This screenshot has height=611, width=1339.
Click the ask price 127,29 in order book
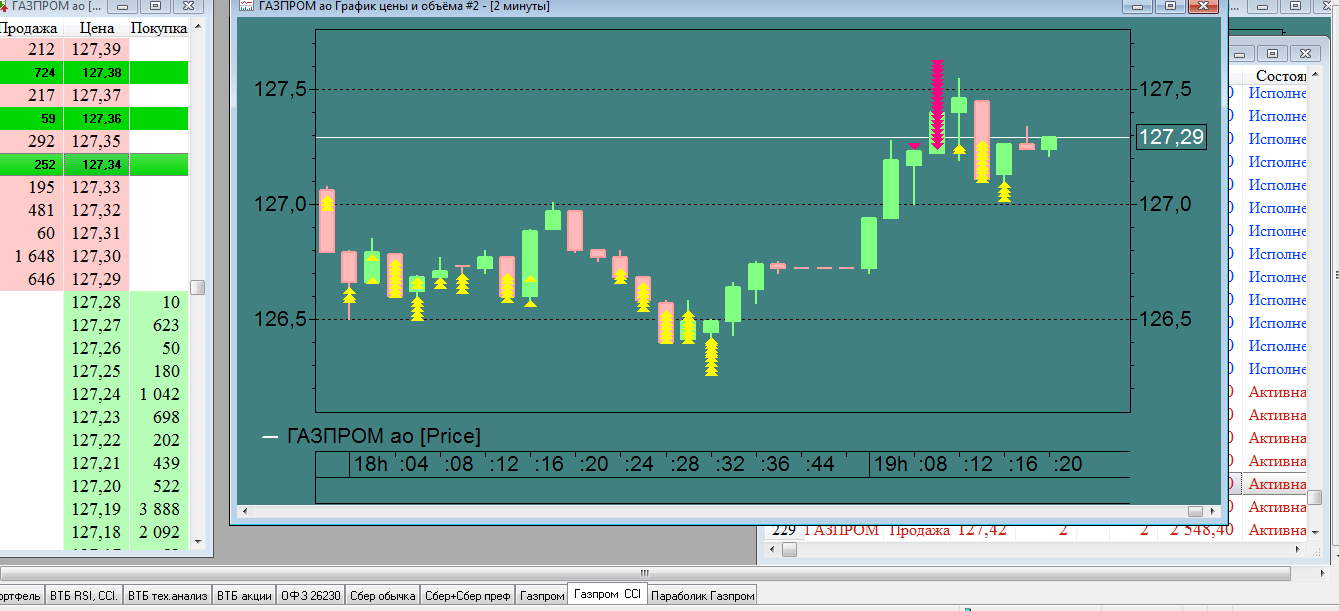coord(96,279)
